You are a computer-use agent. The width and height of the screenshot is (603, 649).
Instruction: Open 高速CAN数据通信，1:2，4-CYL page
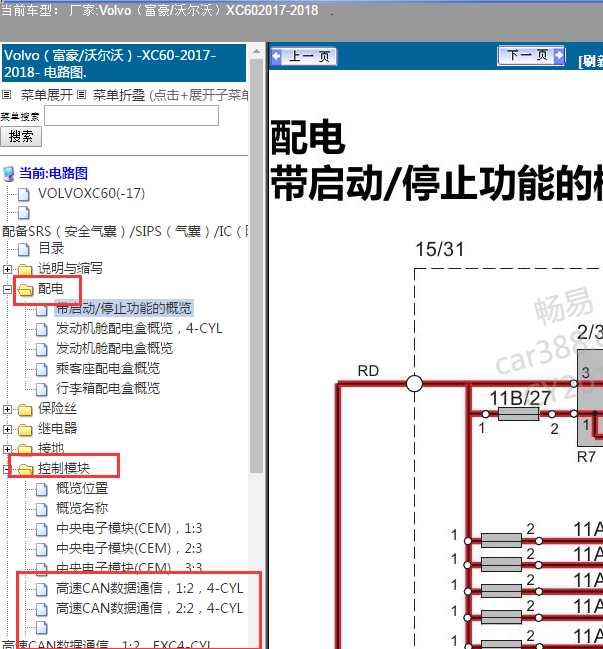point(150,588)
